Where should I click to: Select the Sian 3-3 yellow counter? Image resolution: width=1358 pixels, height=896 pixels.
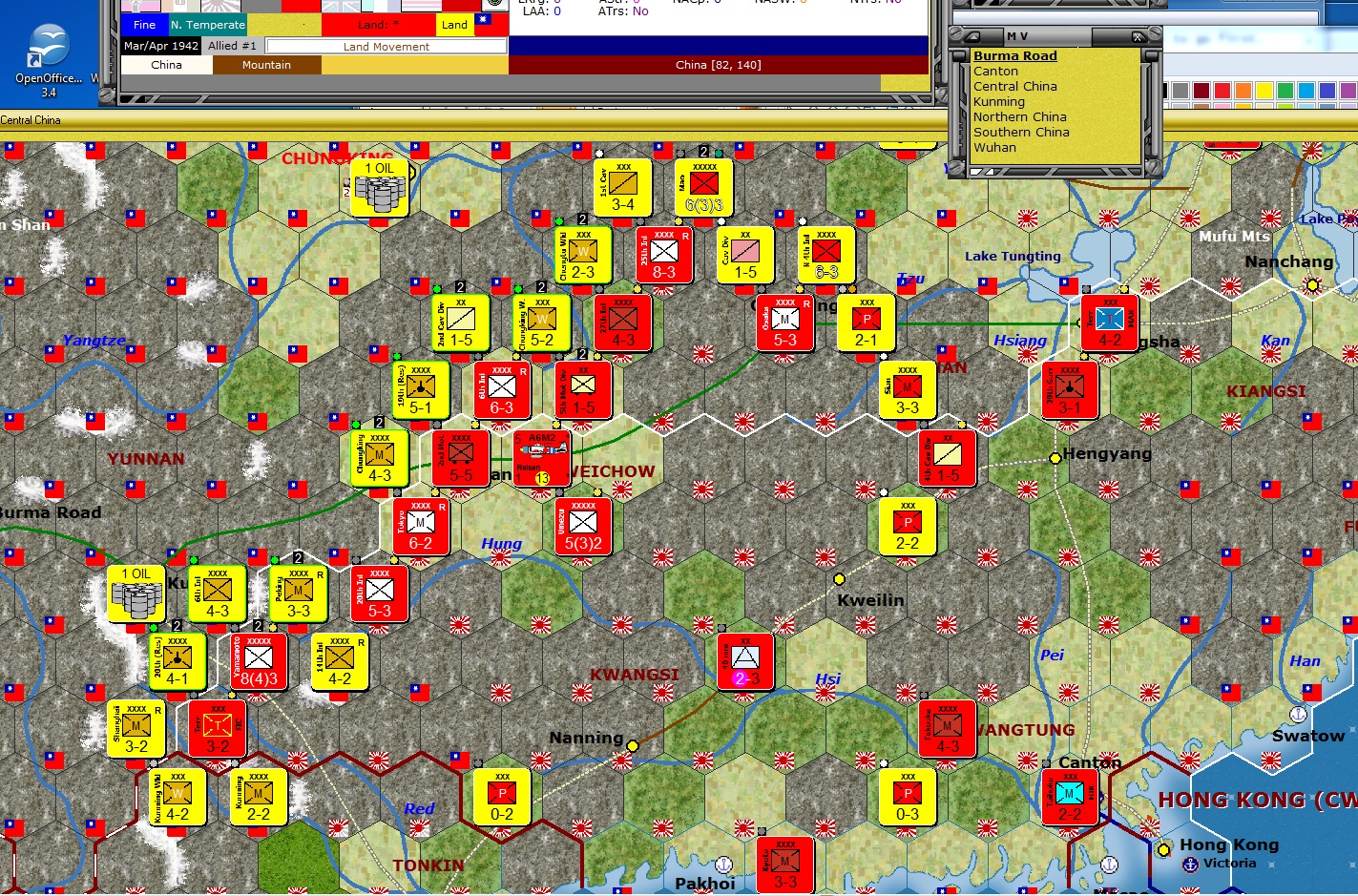pos(908,390)
